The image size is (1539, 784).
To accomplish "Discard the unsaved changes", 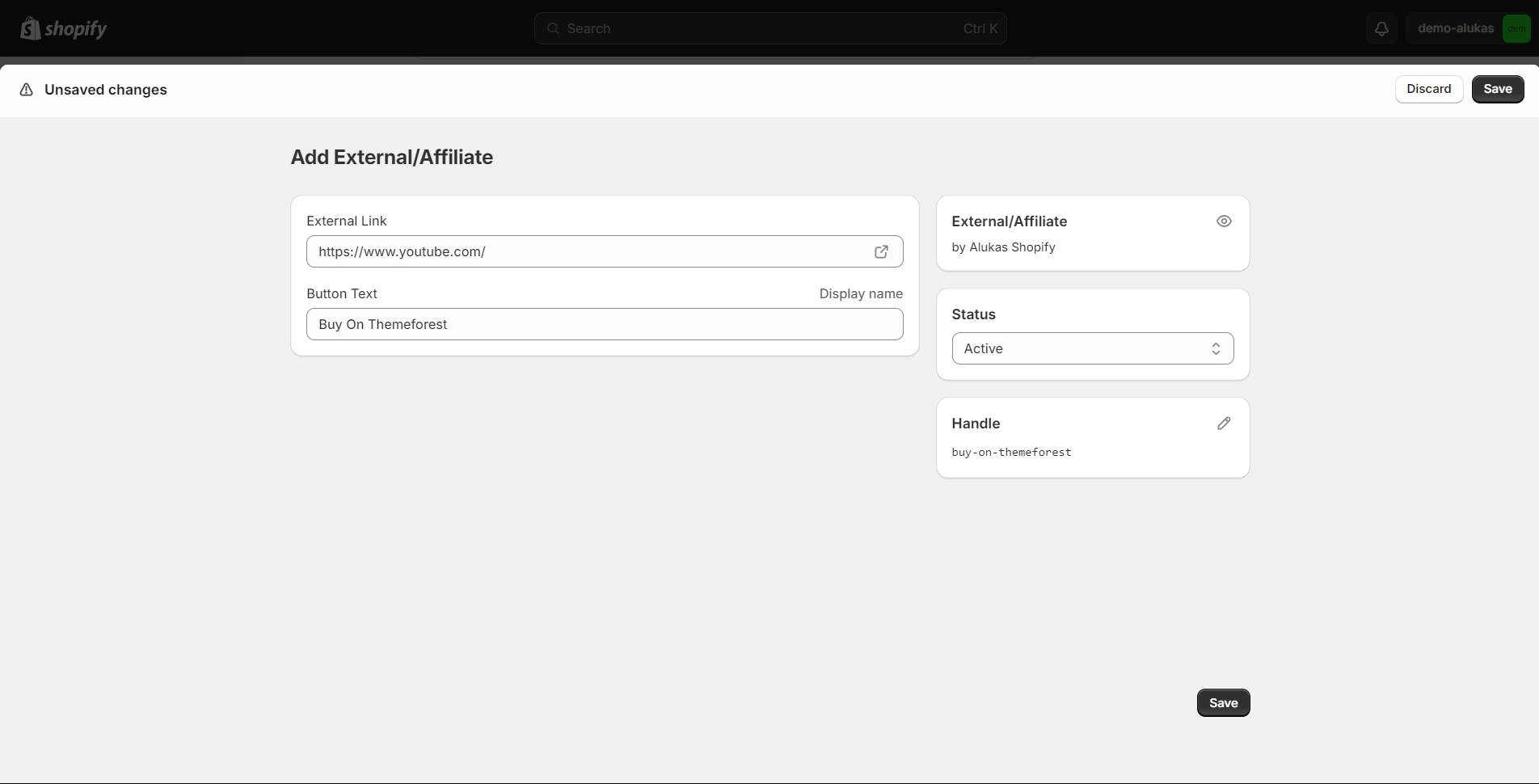I will tap(1428, 89).
